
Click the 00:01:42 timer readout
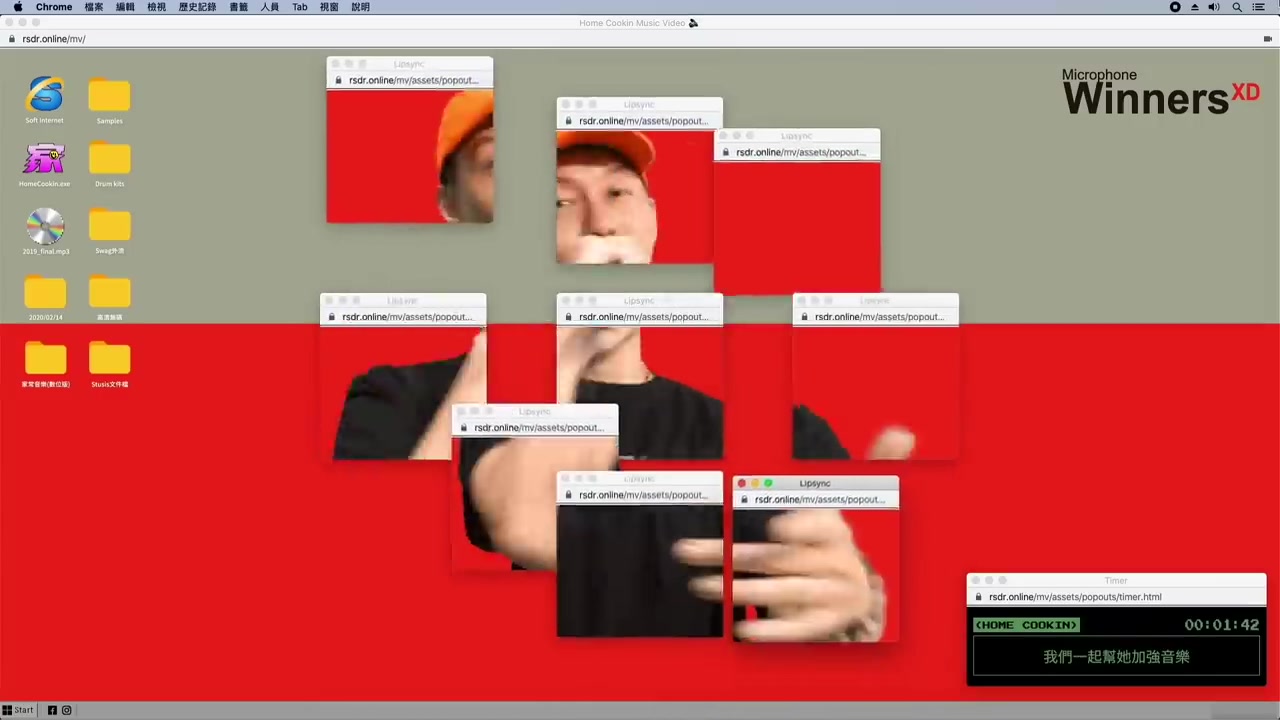click(x=1221, y=625)
